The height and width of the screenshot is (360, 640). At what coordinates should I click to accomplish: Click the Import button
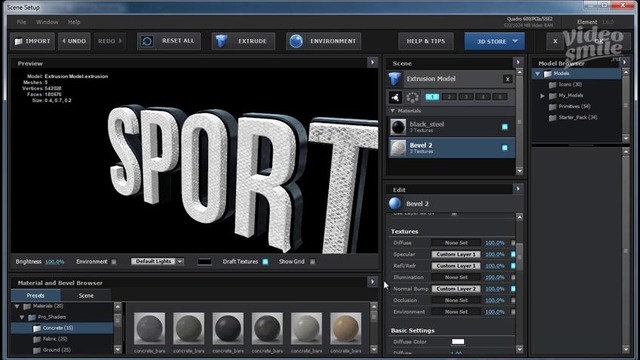pyautogui.click(x=33, y=41)
